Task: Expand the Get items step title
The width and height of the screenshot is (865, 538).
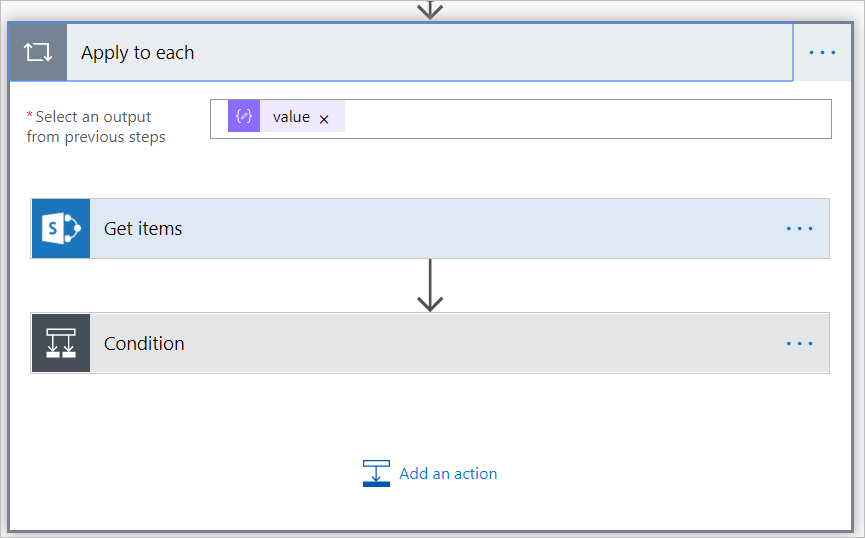Action: click(143, 229)
